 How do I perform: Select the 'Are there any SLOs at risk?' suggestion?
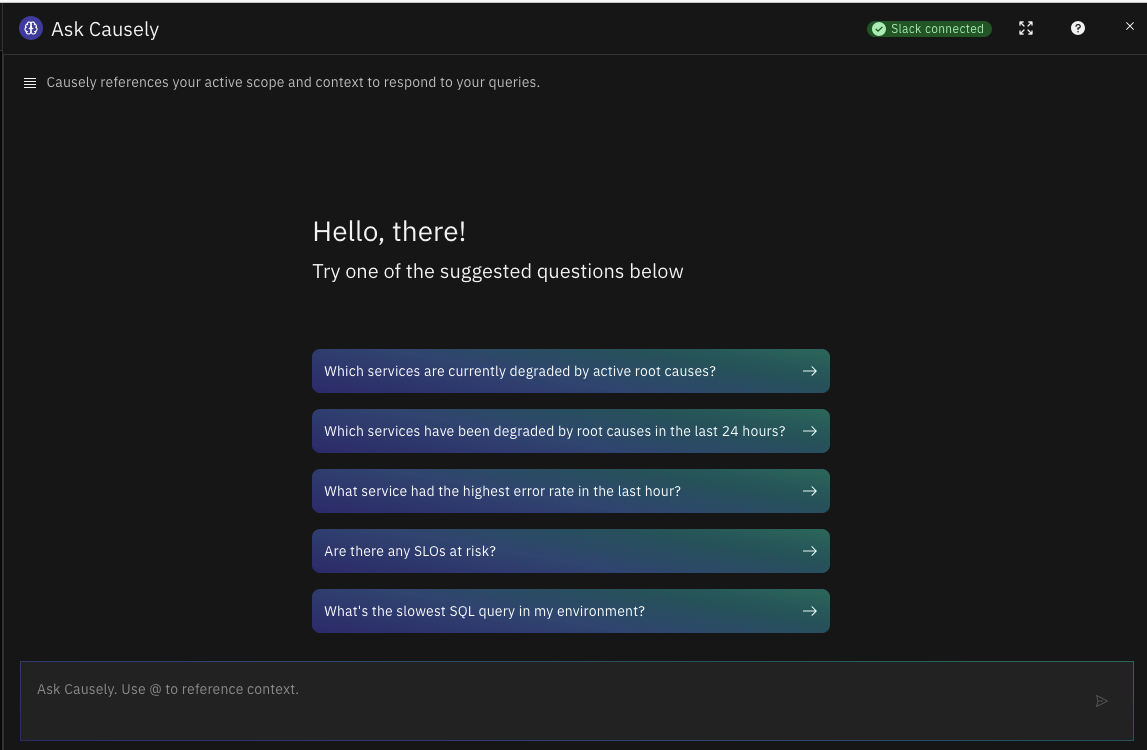click(x=571, y=551)
